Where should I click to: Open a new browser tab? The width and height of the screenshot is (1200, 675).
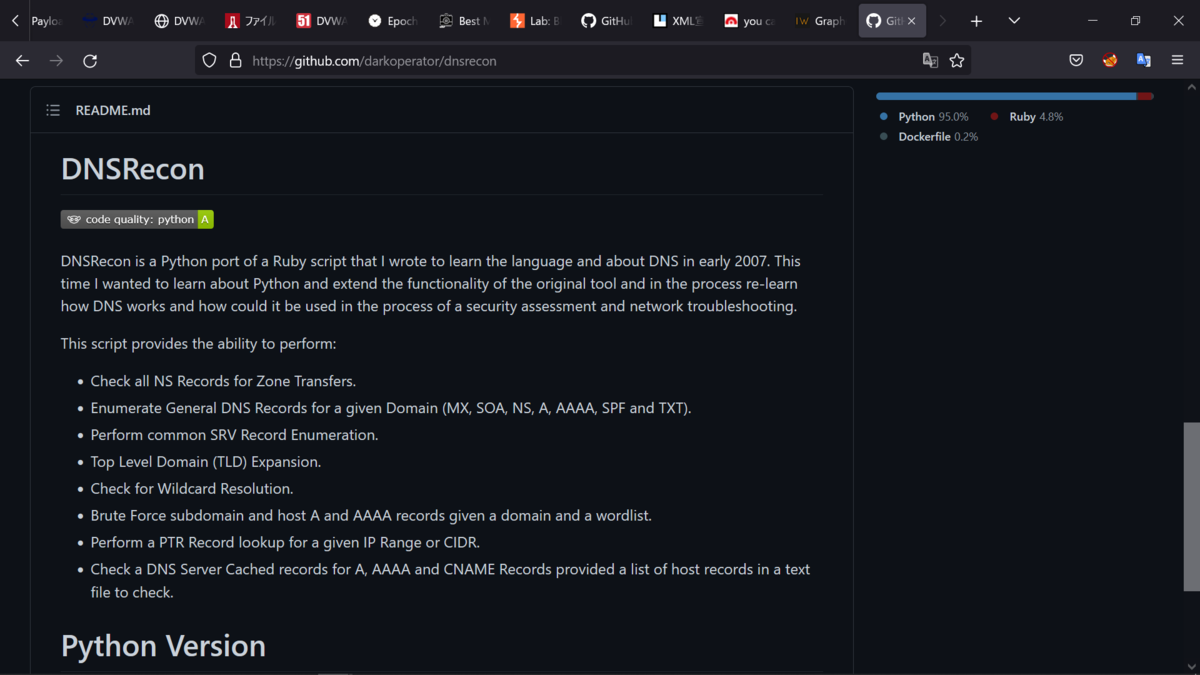[976, 21]
